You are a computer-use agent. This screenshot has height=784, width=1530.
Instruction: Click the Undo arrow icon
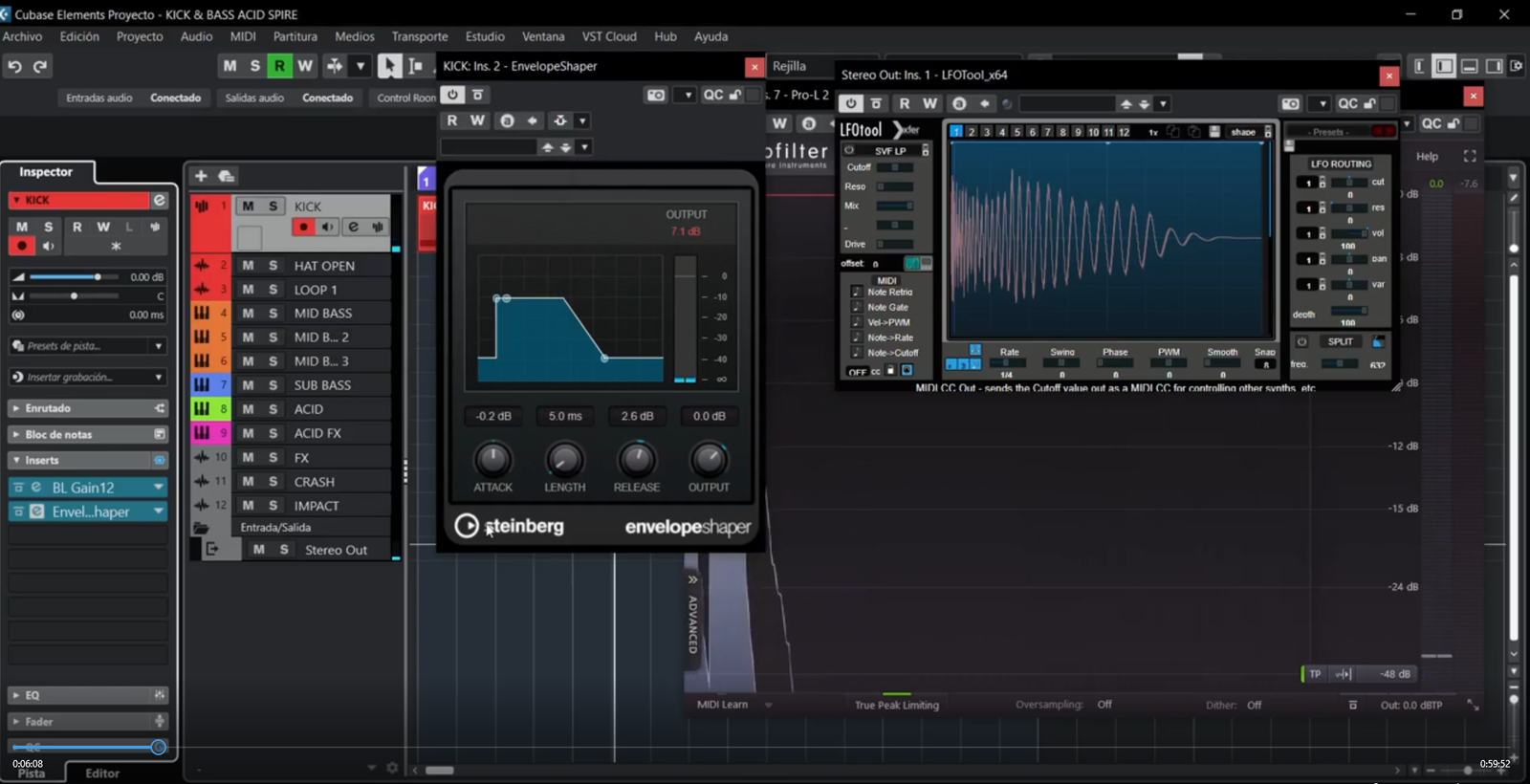(x=14, y=66)
